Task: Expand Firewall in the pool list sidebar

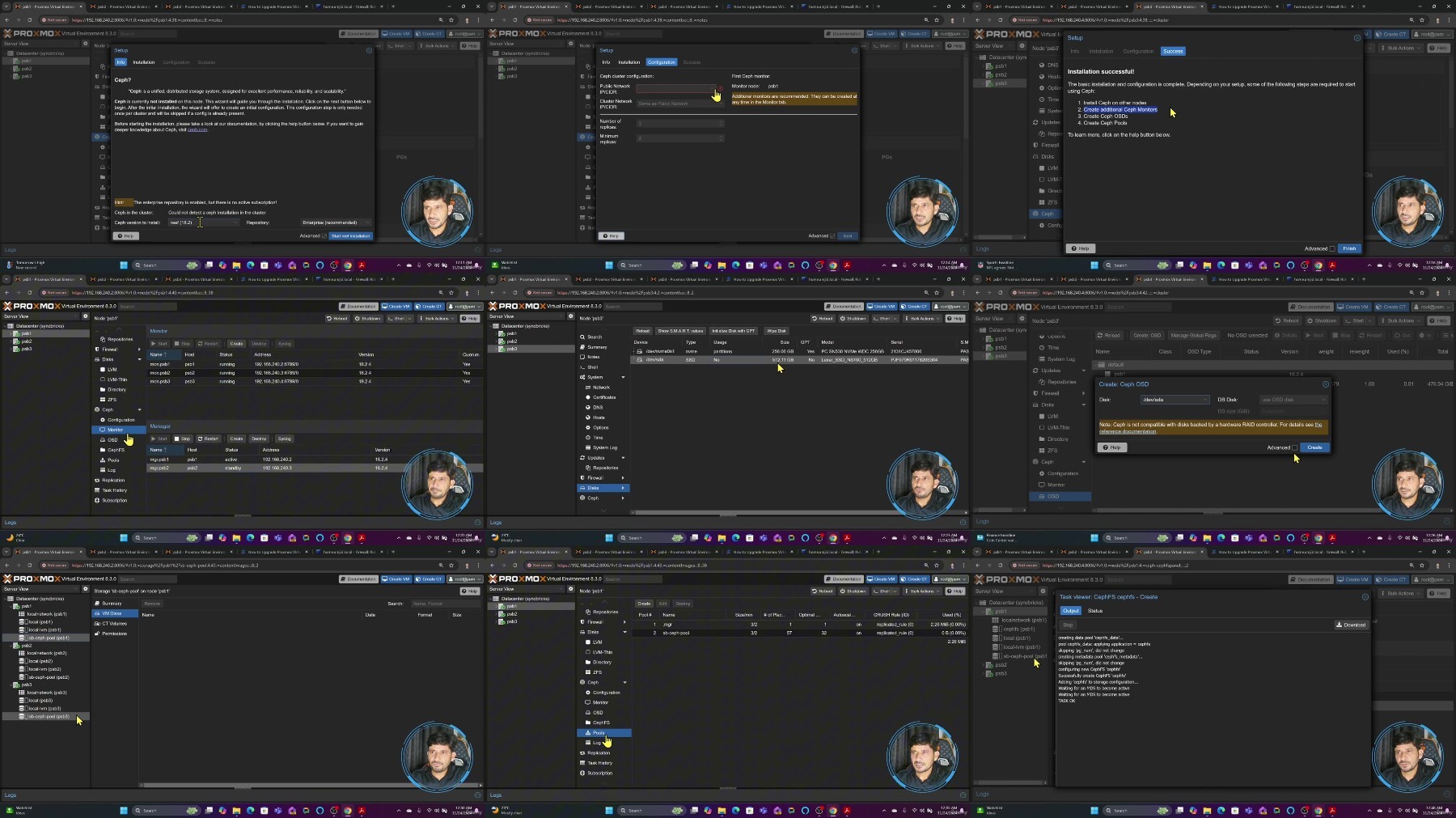Action: [624, 622]
